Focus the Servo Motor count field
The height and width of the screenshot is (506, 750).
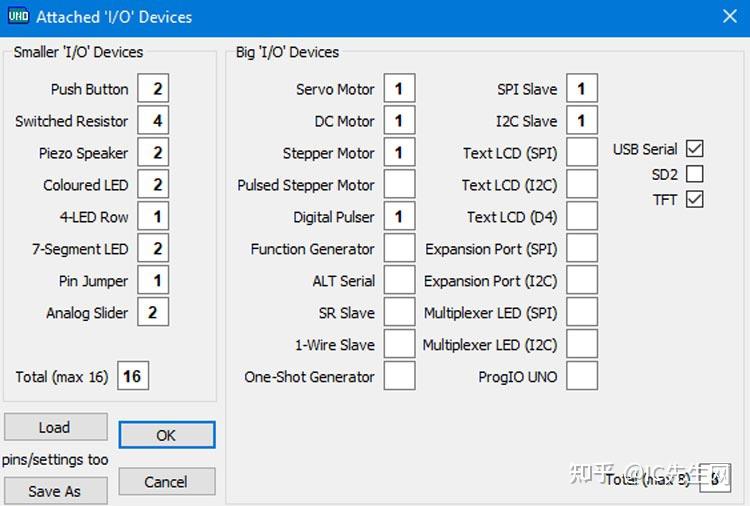click(x=399, y=88)
